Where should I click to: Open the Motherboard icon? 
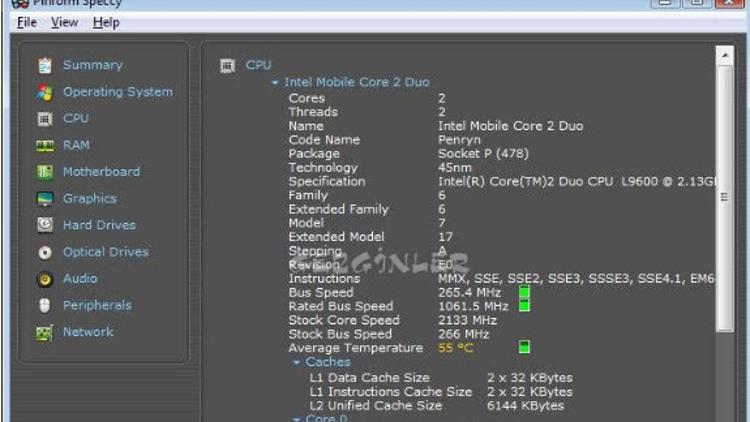tap(45, 172)
